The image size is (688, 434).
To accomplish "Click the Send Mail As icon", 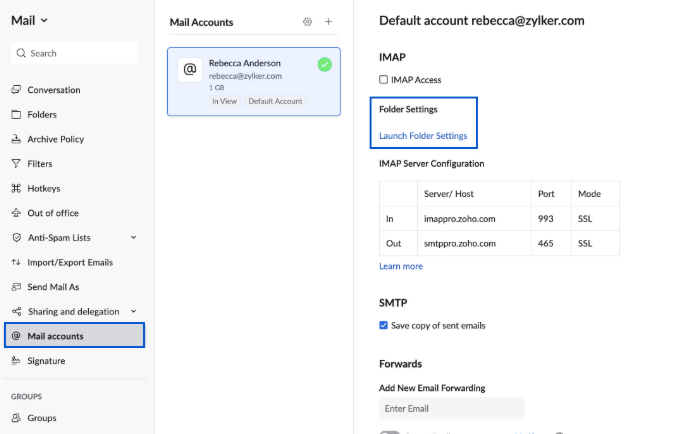I will [16, 287].
